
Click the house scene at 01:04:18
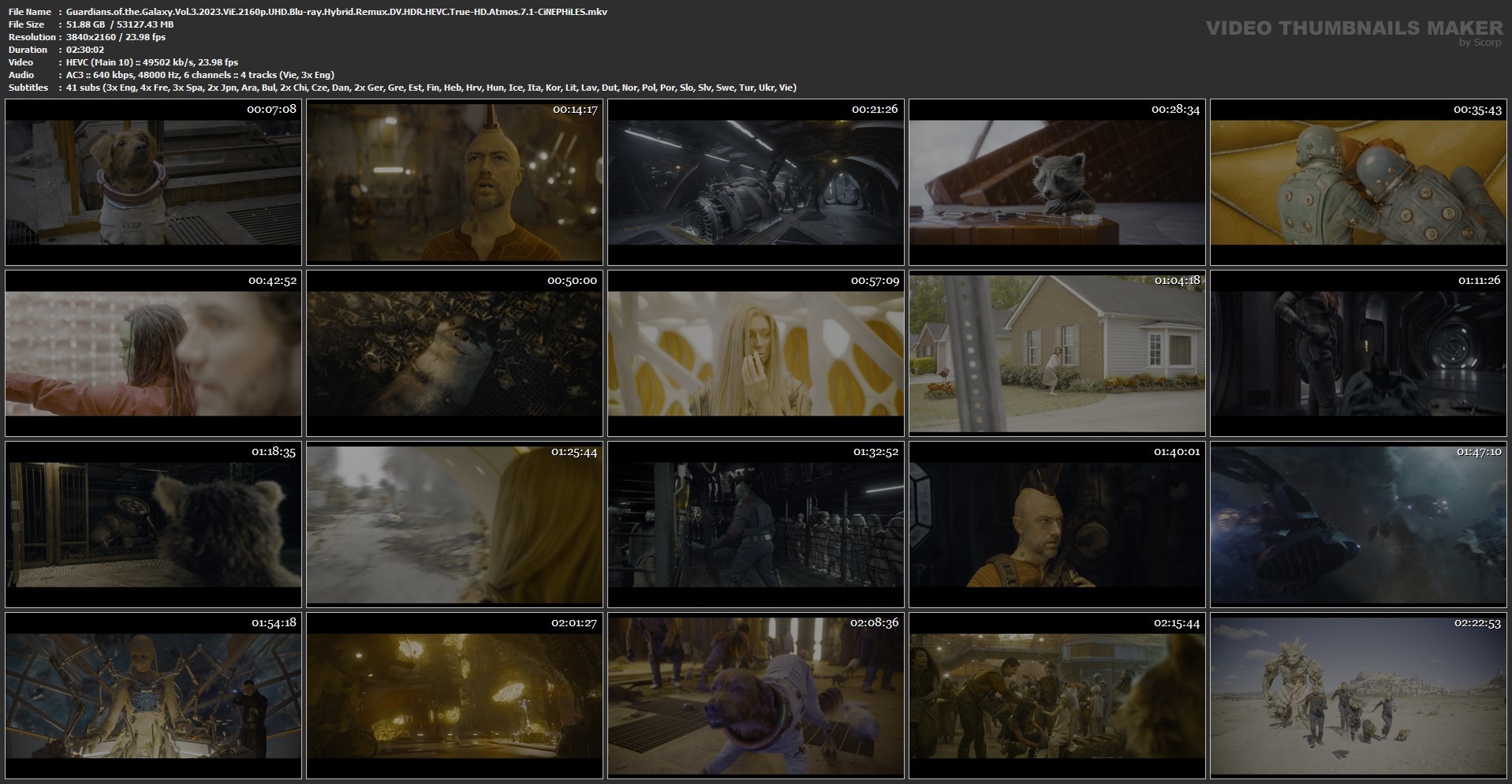point(1057,353)
